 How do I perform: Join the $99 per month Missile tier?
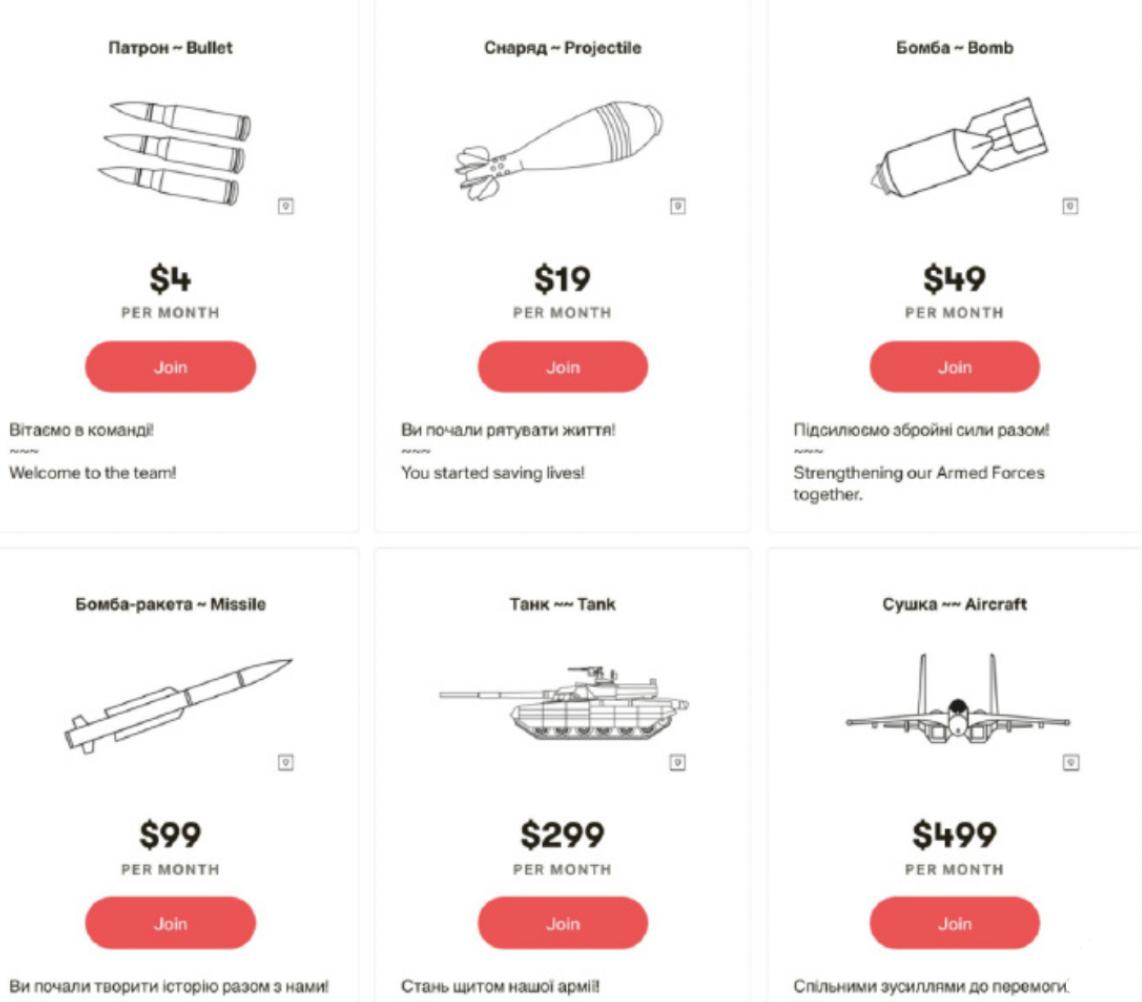[171, 923]
